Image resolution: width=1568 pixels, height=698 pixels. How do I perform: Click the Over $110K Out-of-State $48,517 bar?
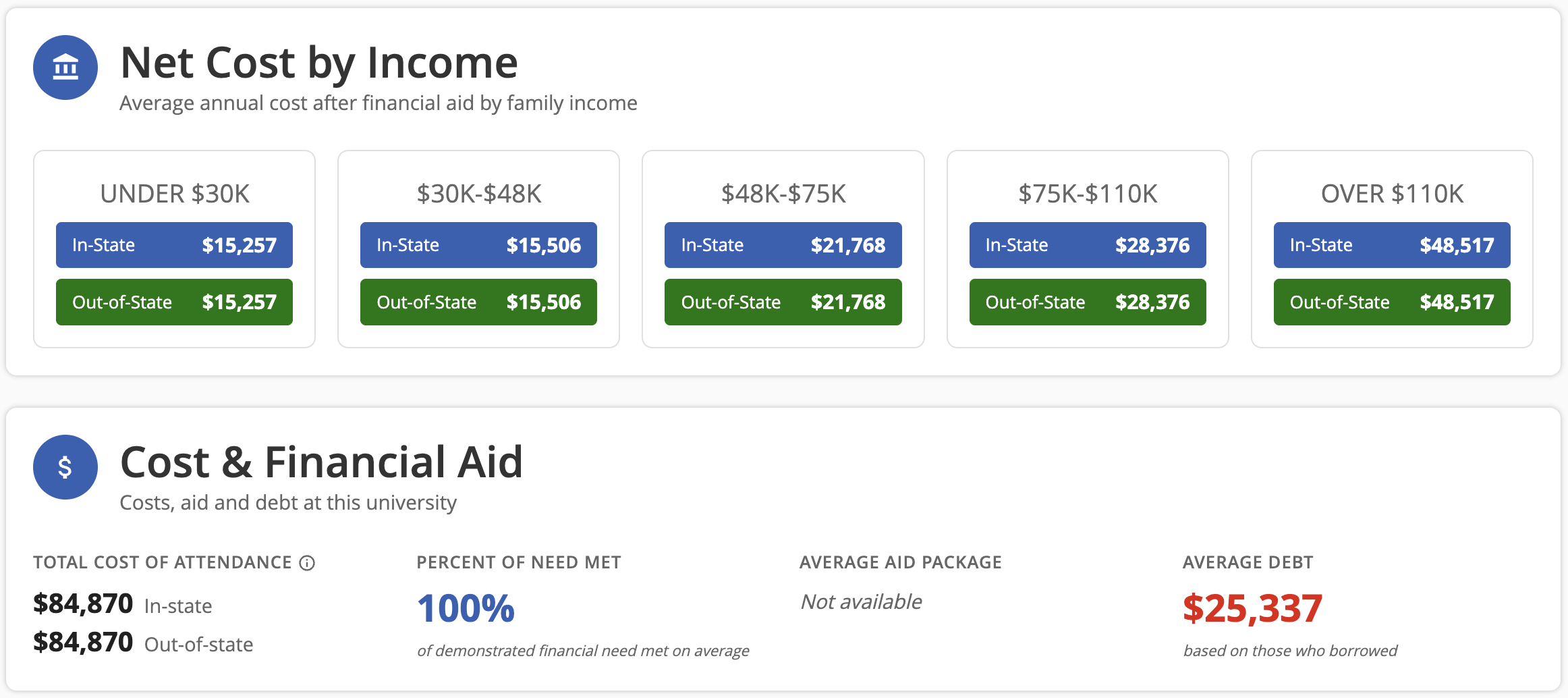1392,302
